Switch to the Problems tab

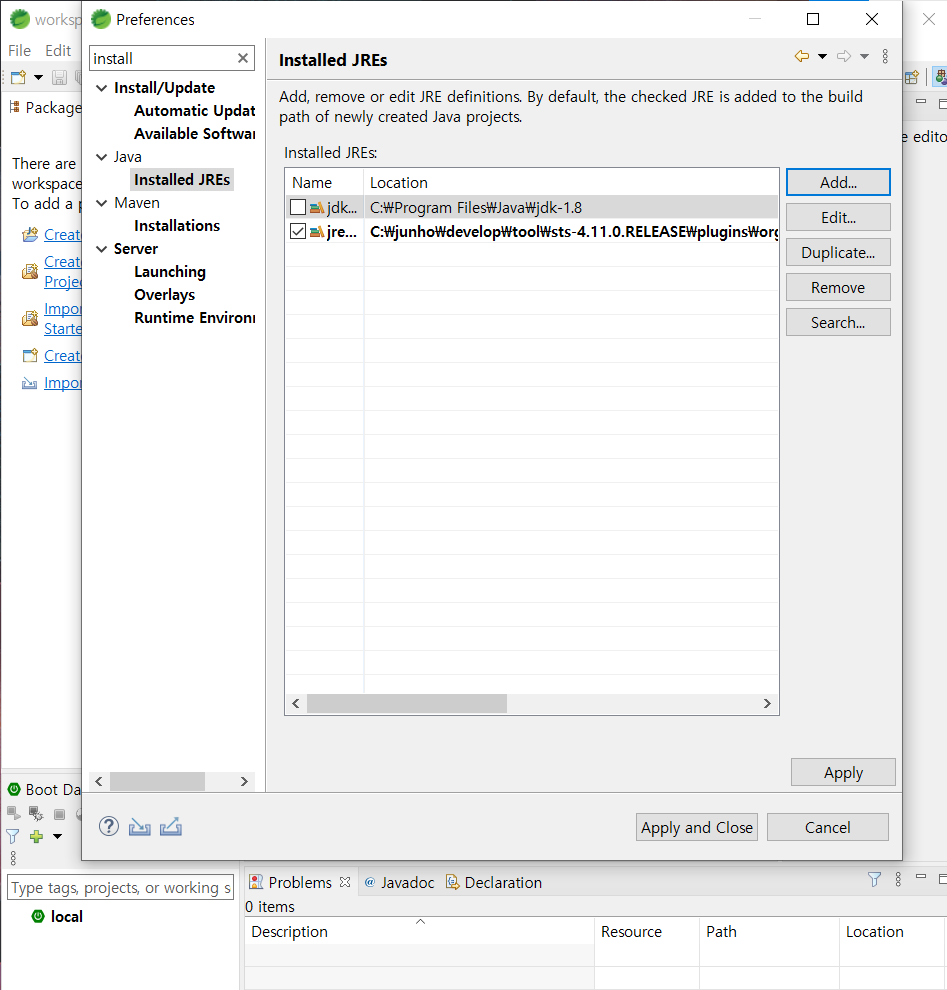coord(300,882)
